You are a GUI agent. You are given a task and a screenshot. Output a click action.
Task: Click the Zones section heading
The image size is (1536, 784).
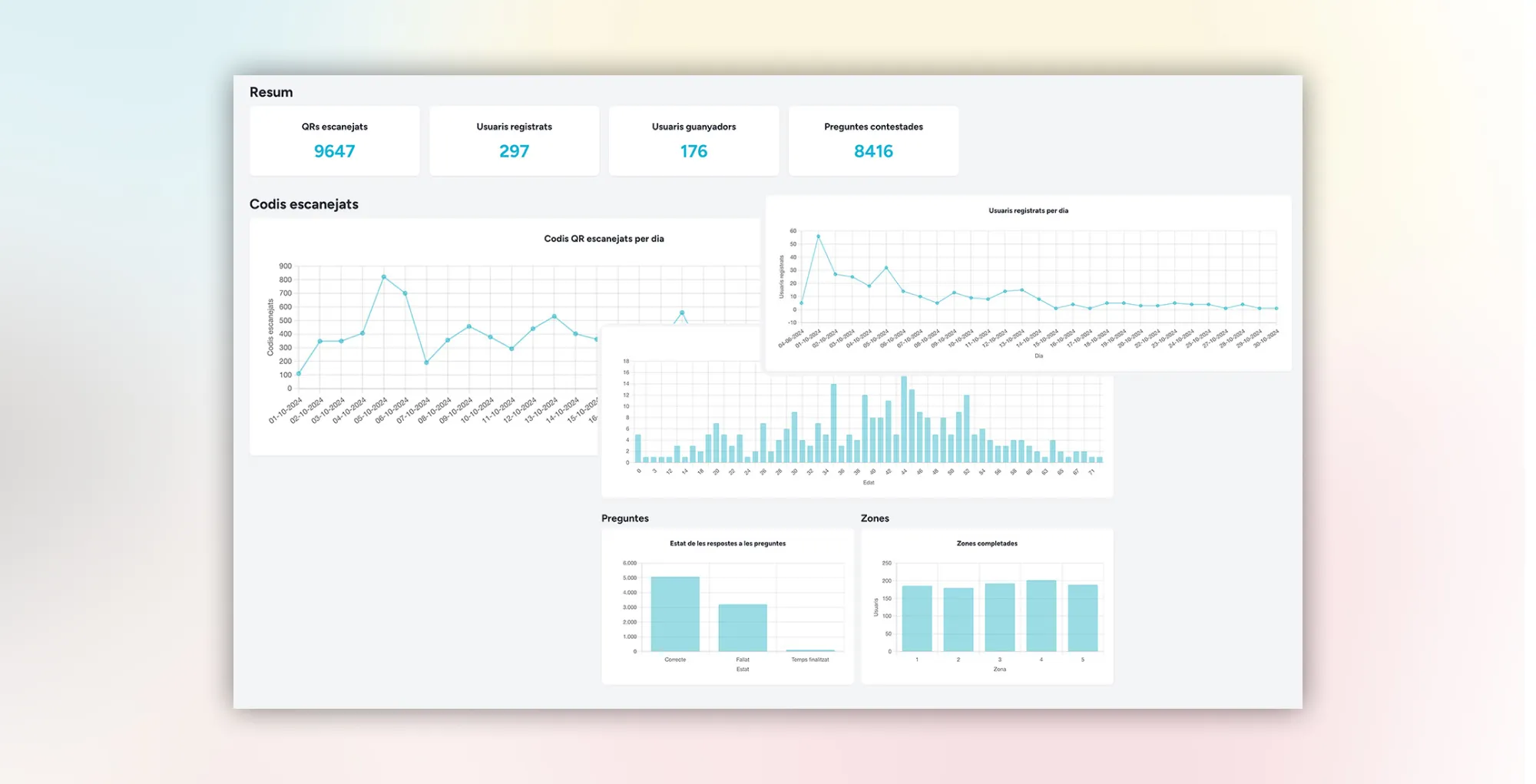(875, 518)
